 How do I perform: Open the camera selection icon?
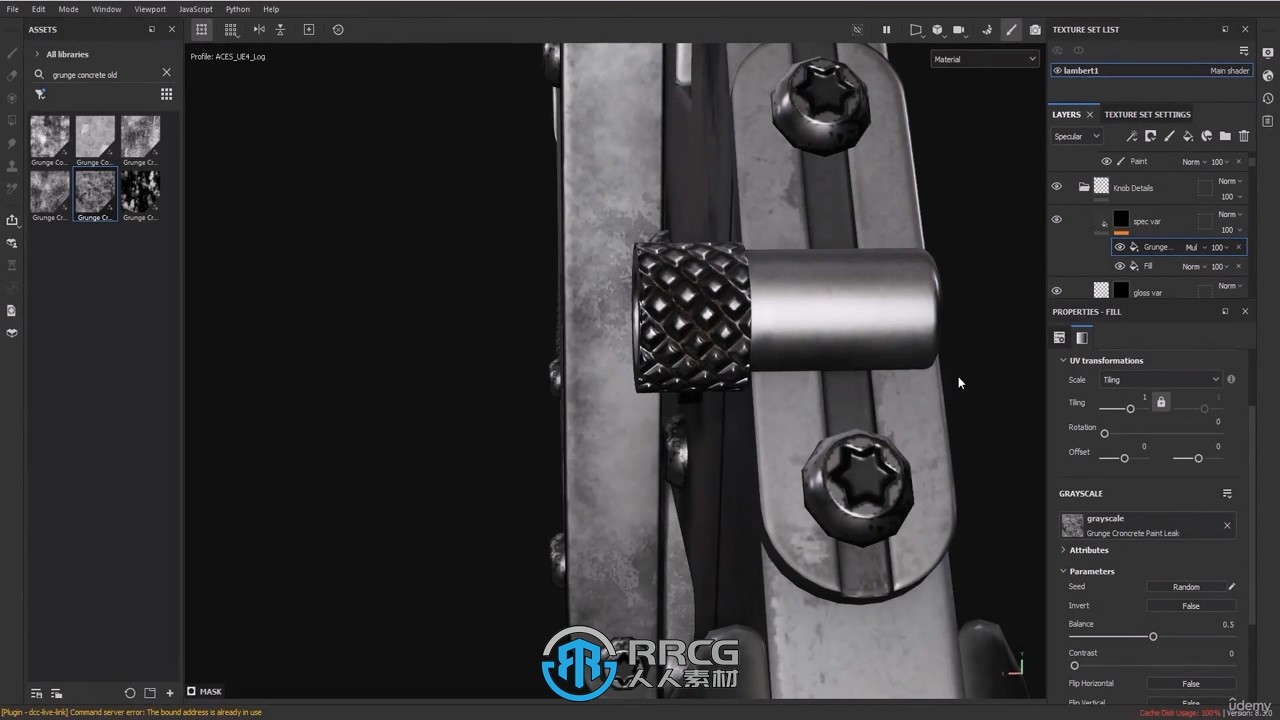point(959,30)
